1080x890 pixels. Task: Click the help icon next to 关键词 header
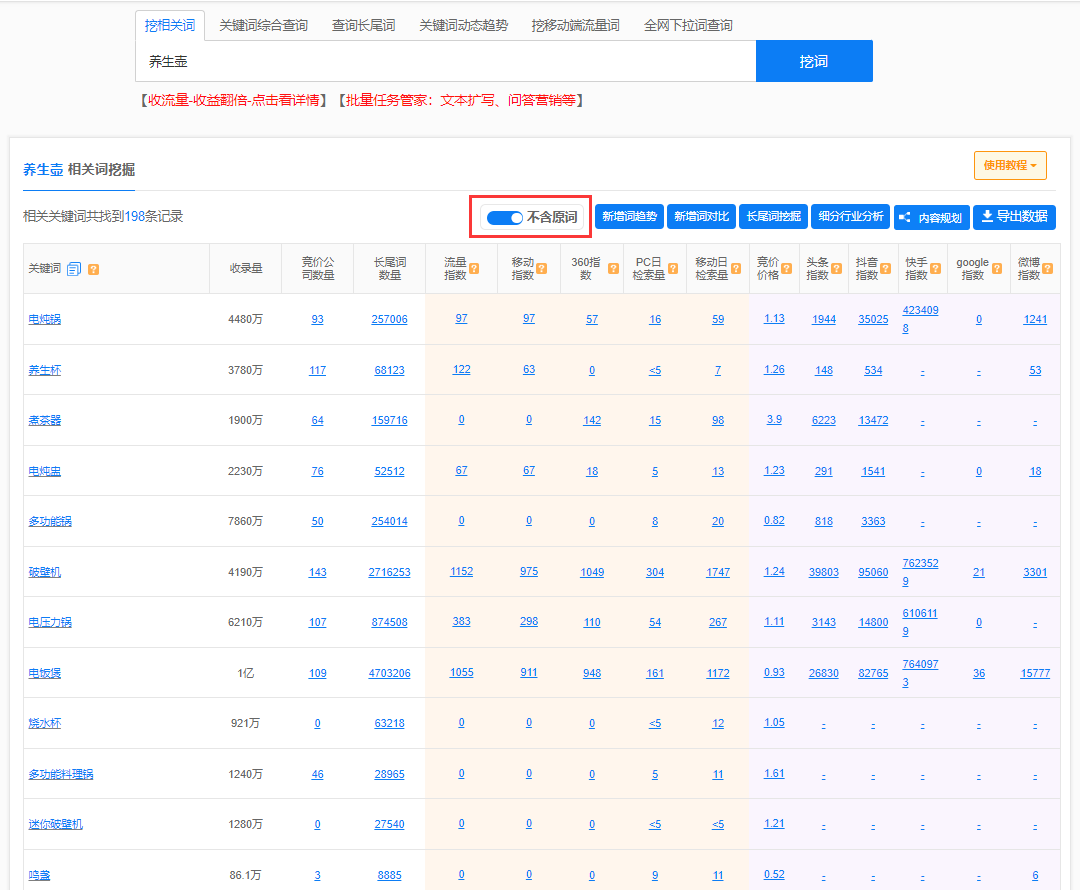pos(94,269)
